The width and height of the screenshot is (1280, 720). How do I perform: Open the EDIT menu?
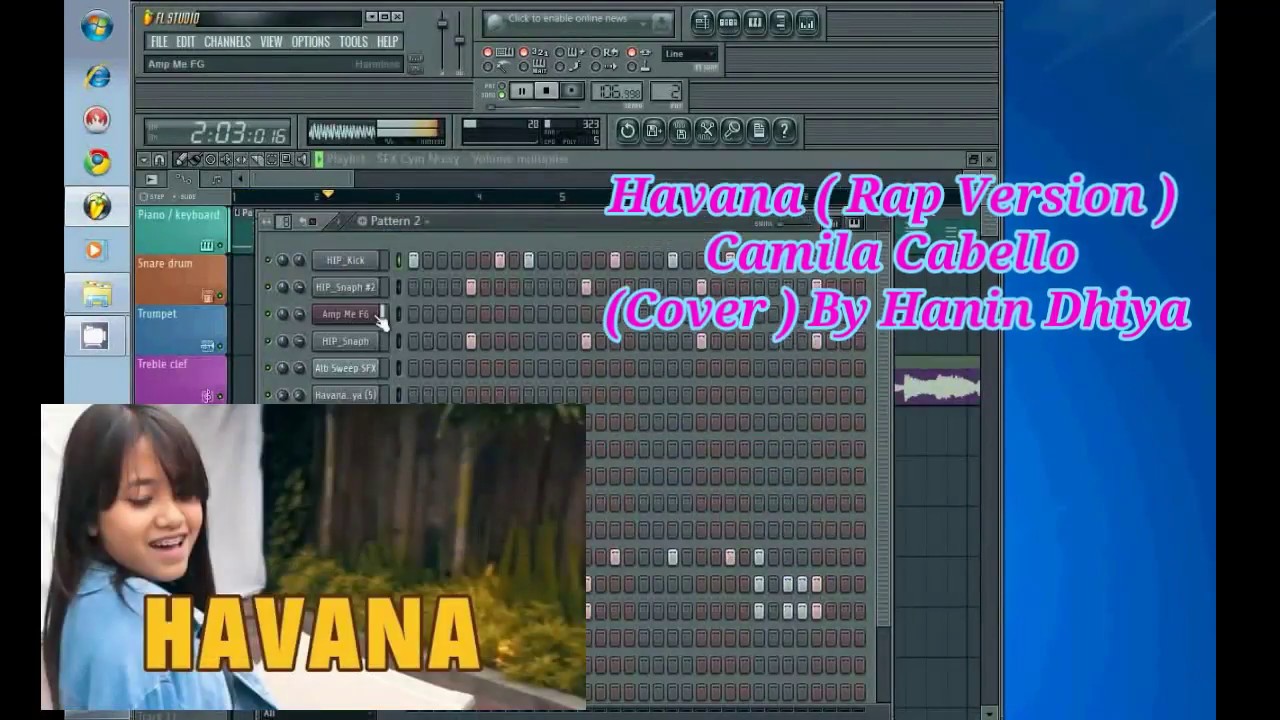point(186,41)
